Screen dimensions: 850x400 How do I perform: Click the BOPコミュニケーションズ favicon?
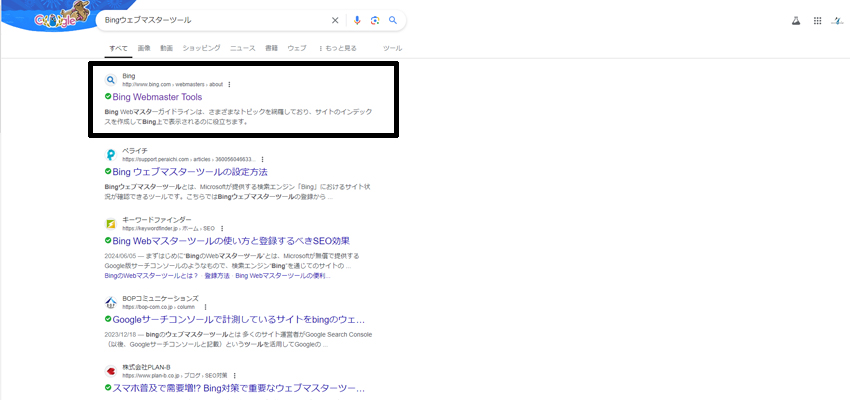111,302
